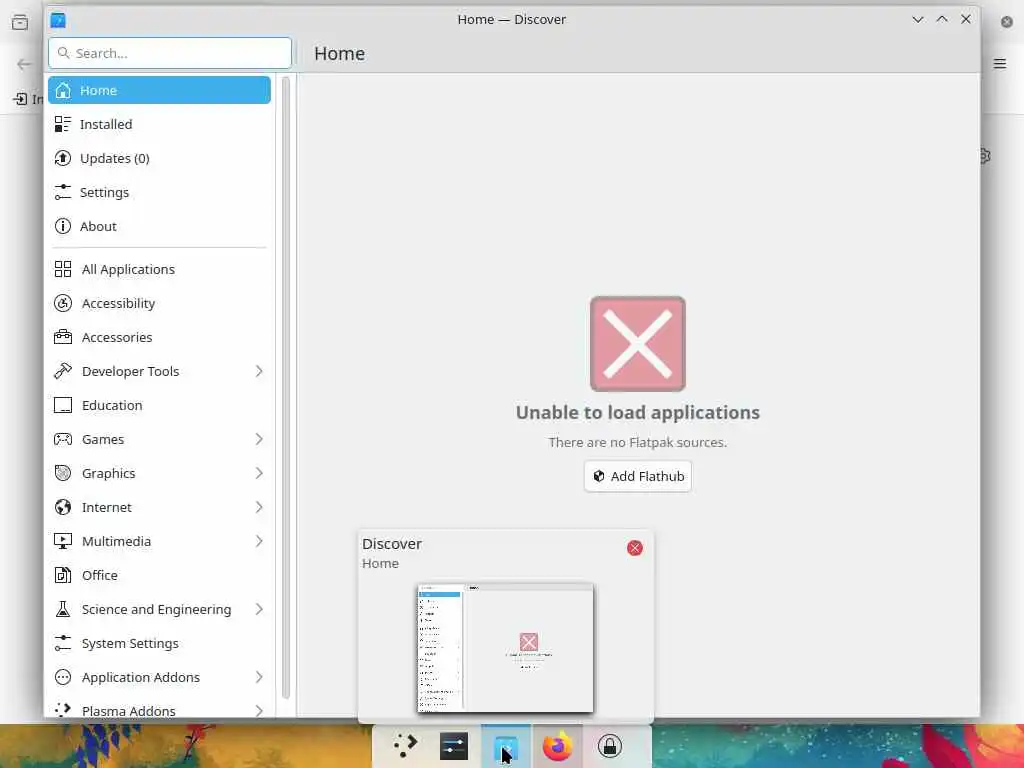Click the Accessibility category icon
This screenshot has width=1024, height=768.
point(63,303)
